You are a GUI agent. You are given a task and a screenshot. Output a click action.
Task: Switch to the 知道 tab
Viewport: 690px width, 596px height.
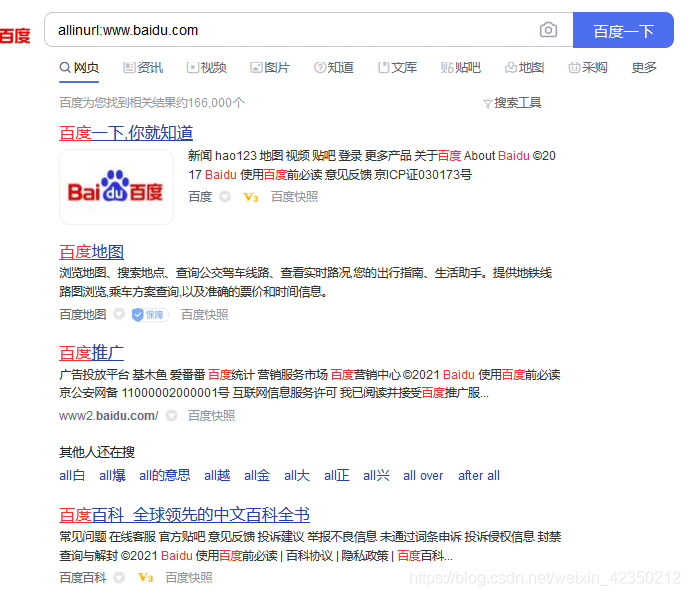click(x=334, y=68)
